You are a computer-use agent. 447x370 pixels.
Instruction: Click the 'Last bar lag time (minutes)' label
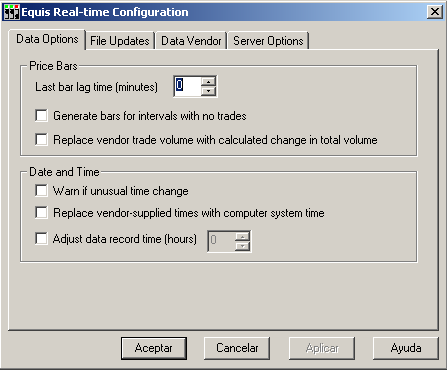tap(96, 87)
